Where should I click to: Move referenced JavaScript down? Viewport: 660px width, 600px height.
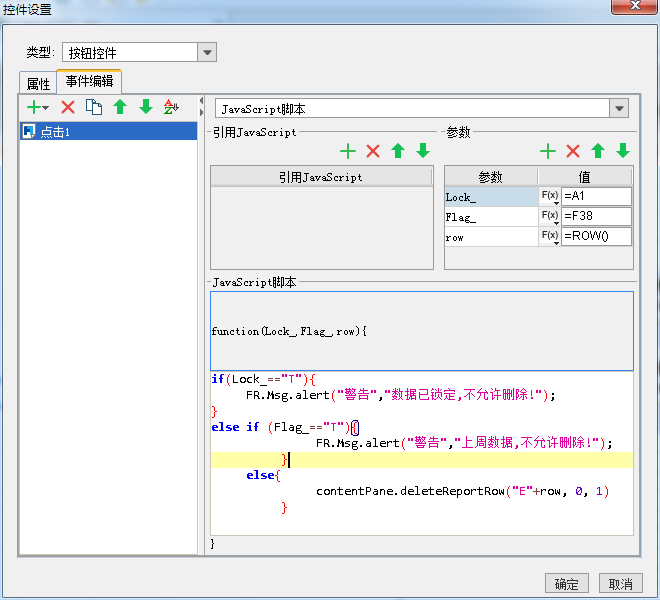click(423, 151)
